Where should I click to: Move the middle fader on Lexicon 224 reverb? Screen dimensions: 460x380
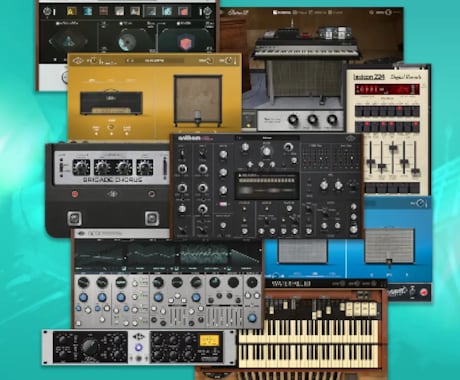tap(393, 147)
